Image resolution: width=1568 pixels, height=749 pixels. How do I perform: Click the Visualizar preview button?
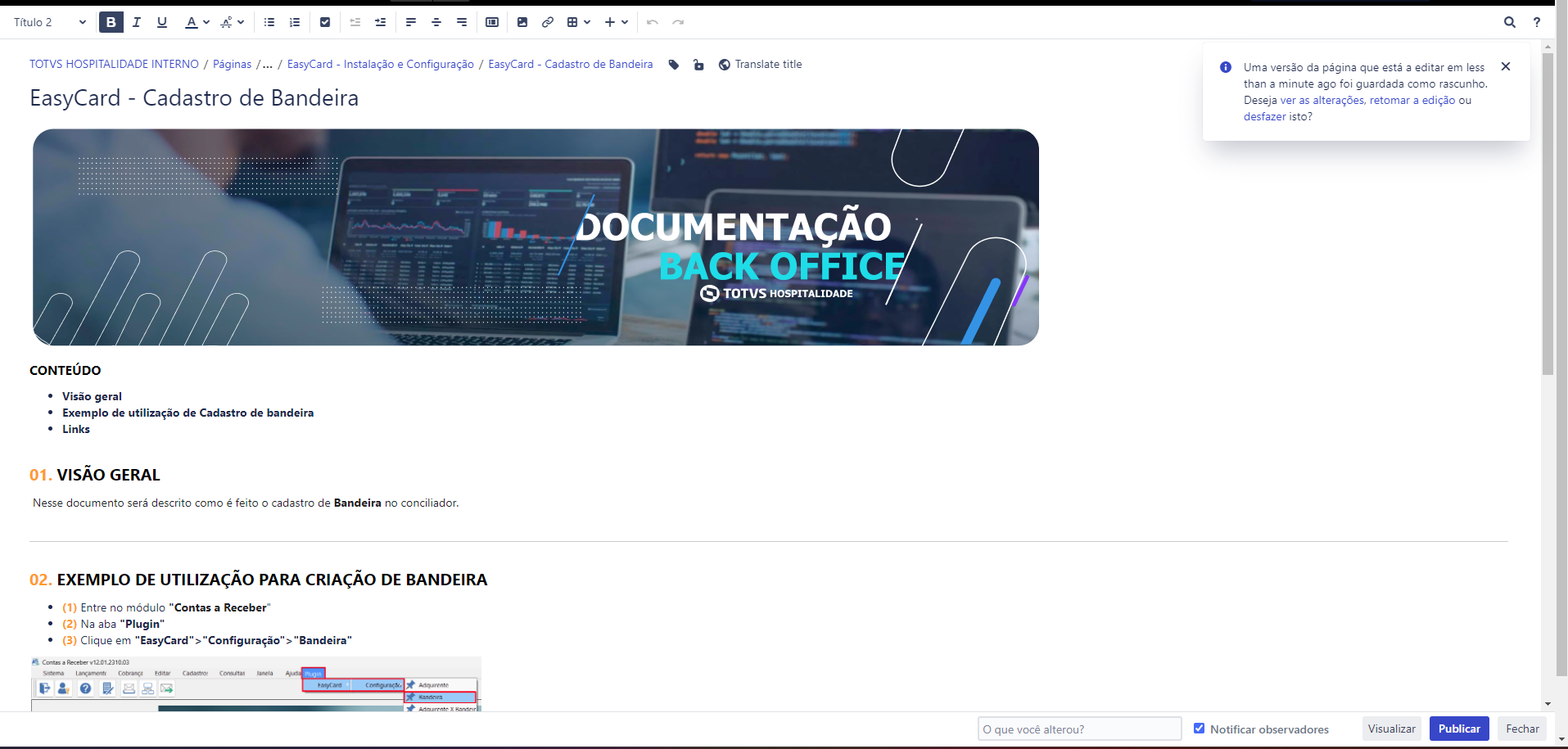[1392, 729]
